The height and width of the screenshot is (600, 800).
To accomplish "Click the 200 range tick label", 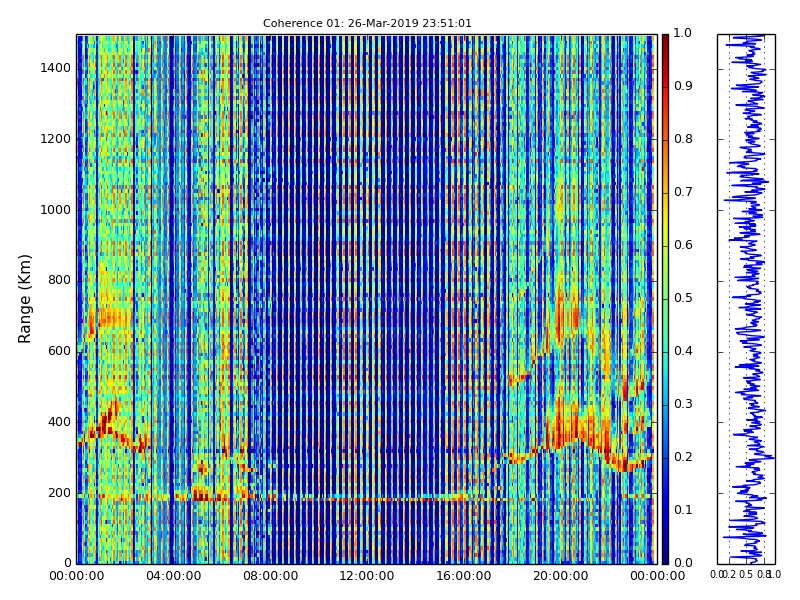I will [59, 493].
